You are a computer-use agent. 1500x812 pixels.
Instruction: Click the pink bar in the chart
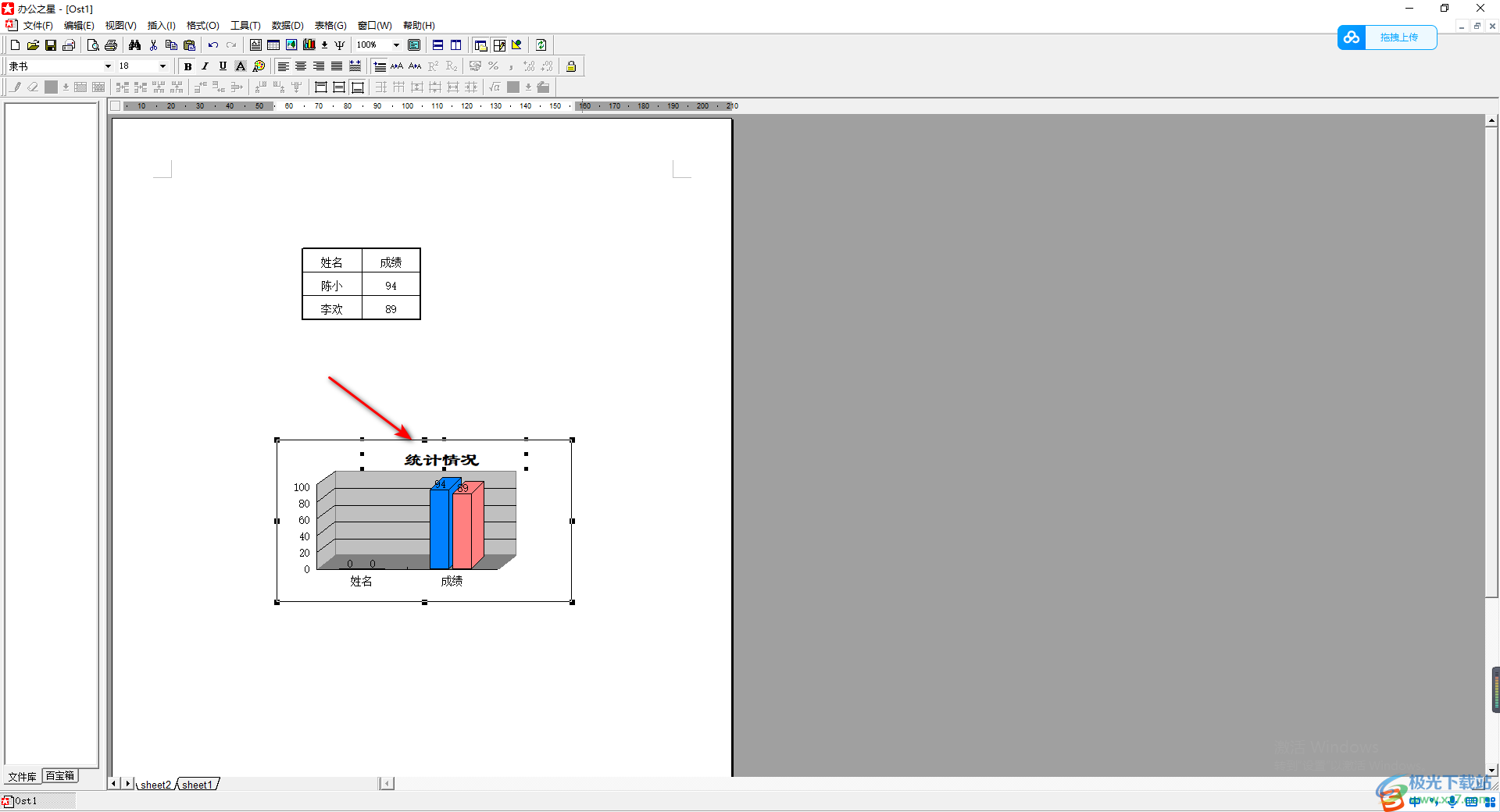(x=464, y=531)
